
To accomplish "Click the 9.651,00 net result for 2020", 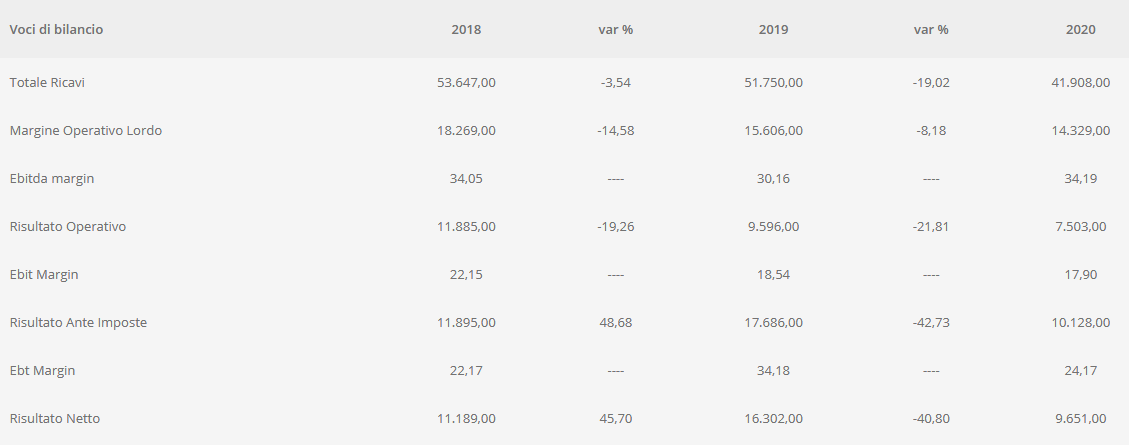I will (x=1081, y=418).
